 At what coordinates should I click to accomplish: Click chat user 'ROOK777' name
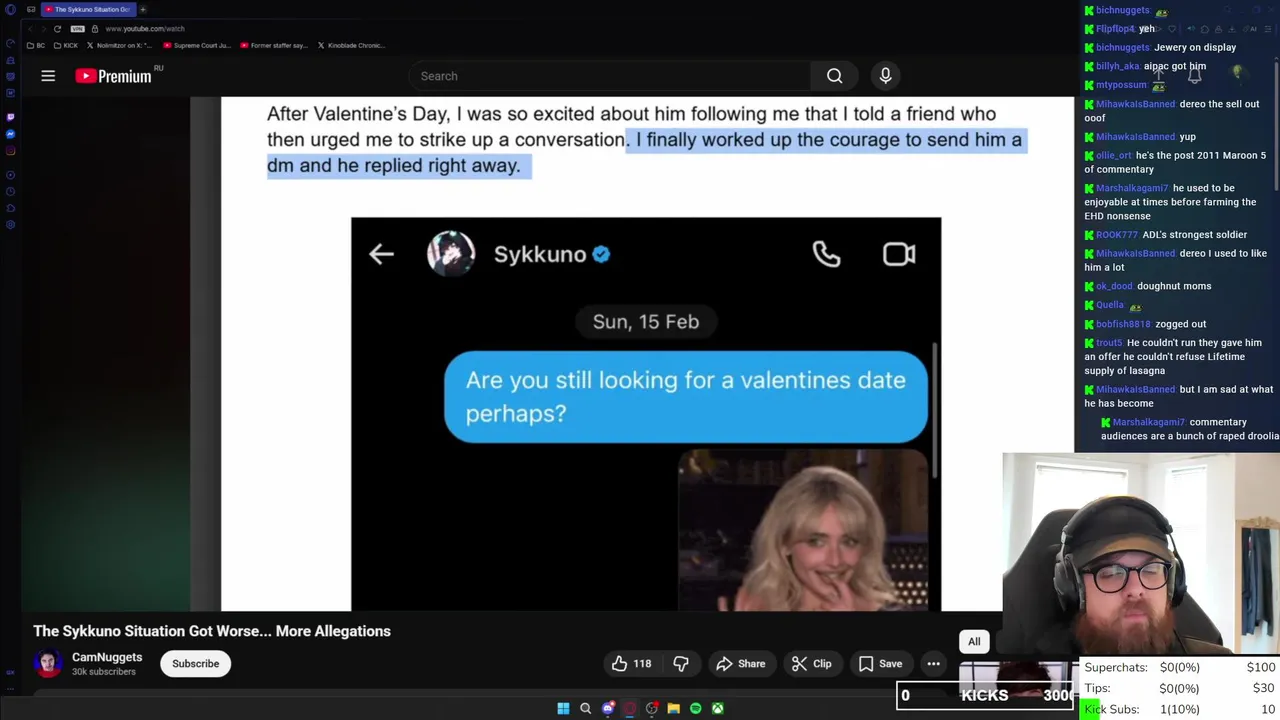1116,235
